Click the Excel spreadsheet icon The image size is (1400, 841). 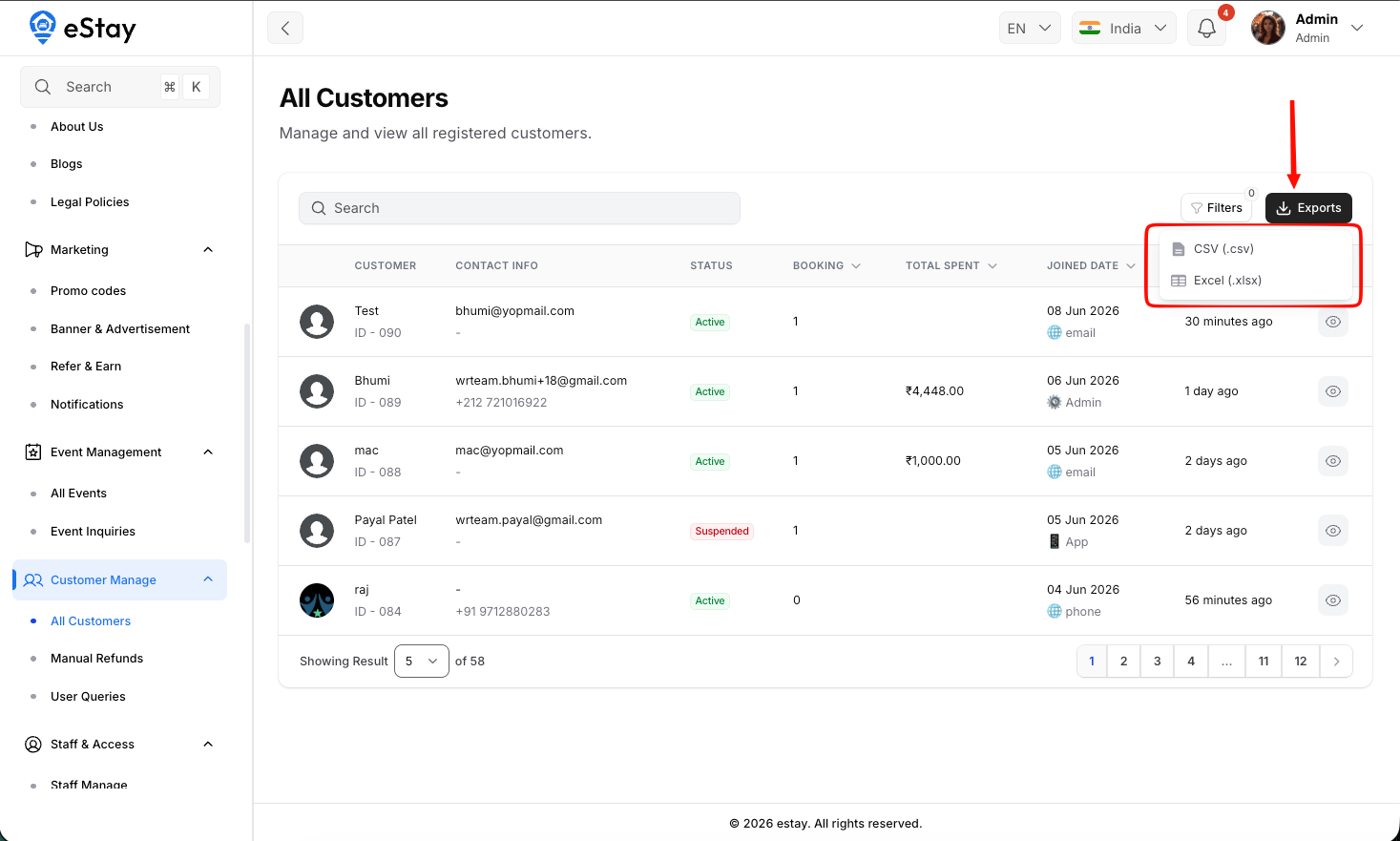tap(1179, 281)
